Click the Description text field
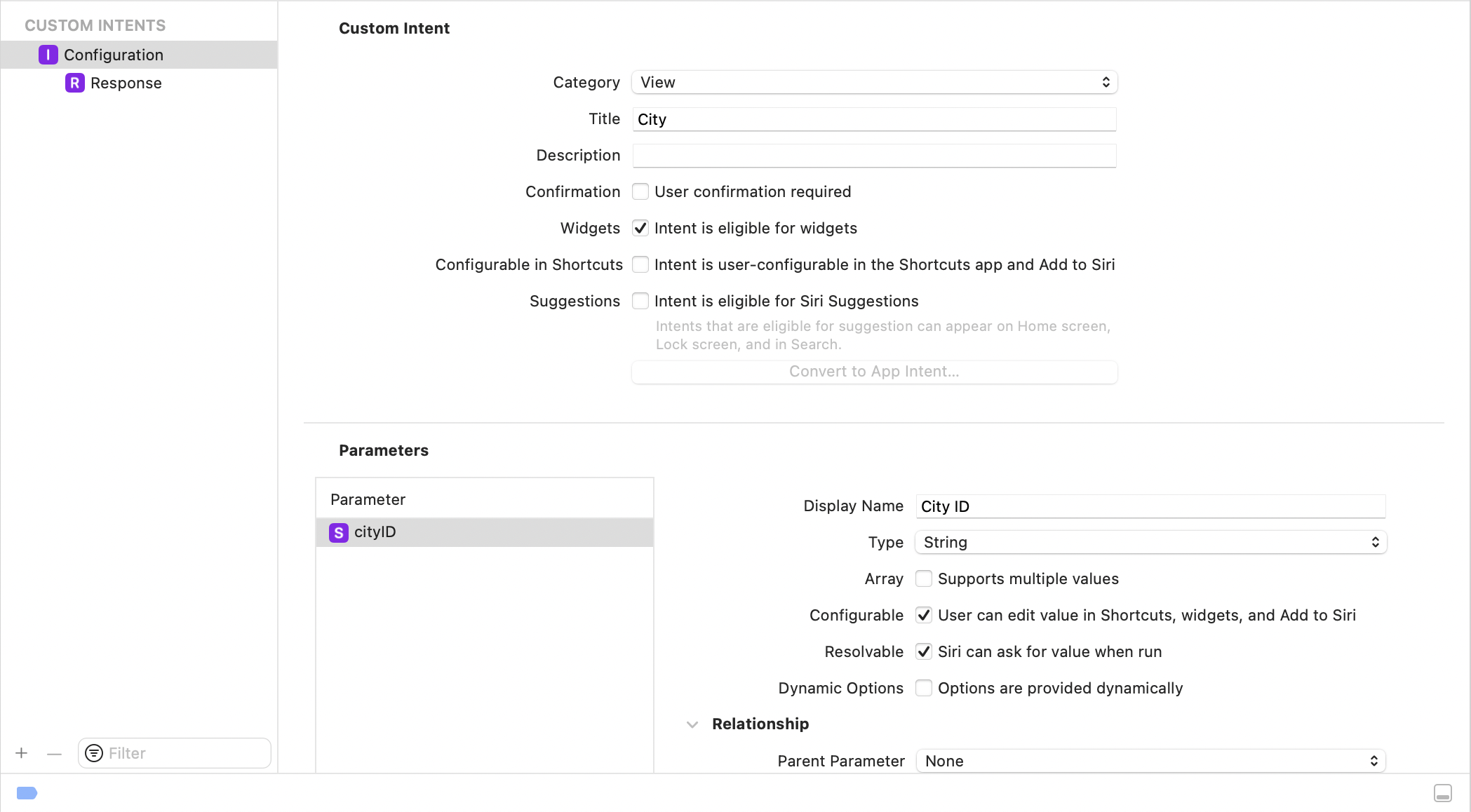Viewport: 1471px width, 812px height. [874, 156]
